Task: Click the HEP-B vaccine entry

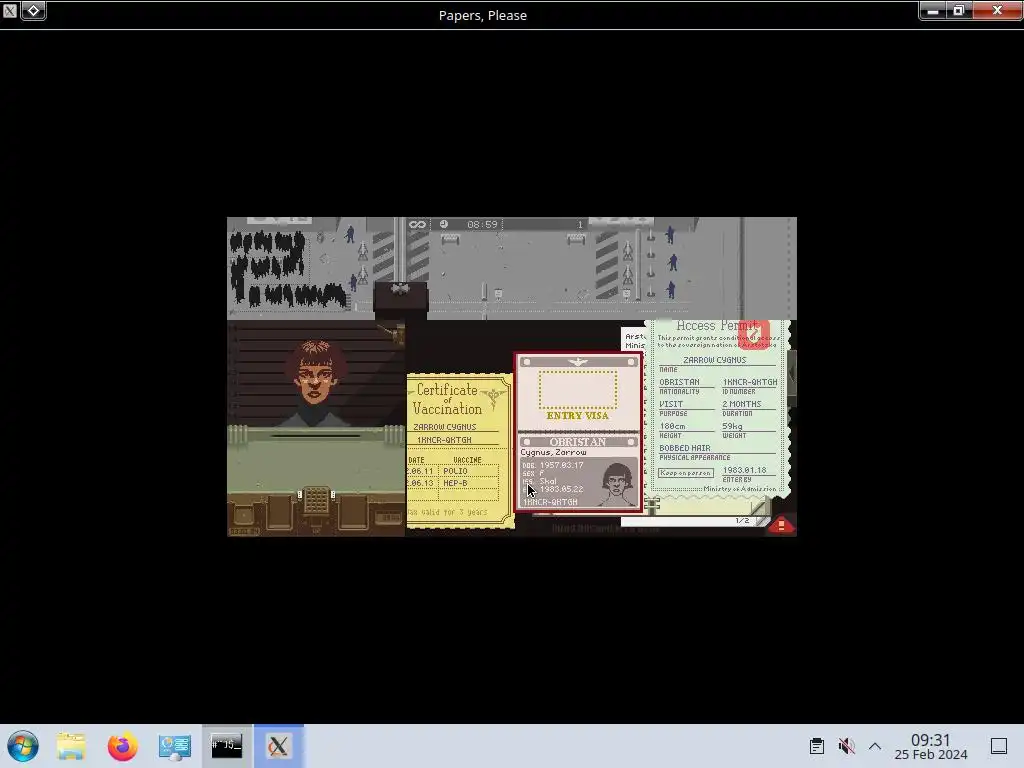Action: pos(455,483)
